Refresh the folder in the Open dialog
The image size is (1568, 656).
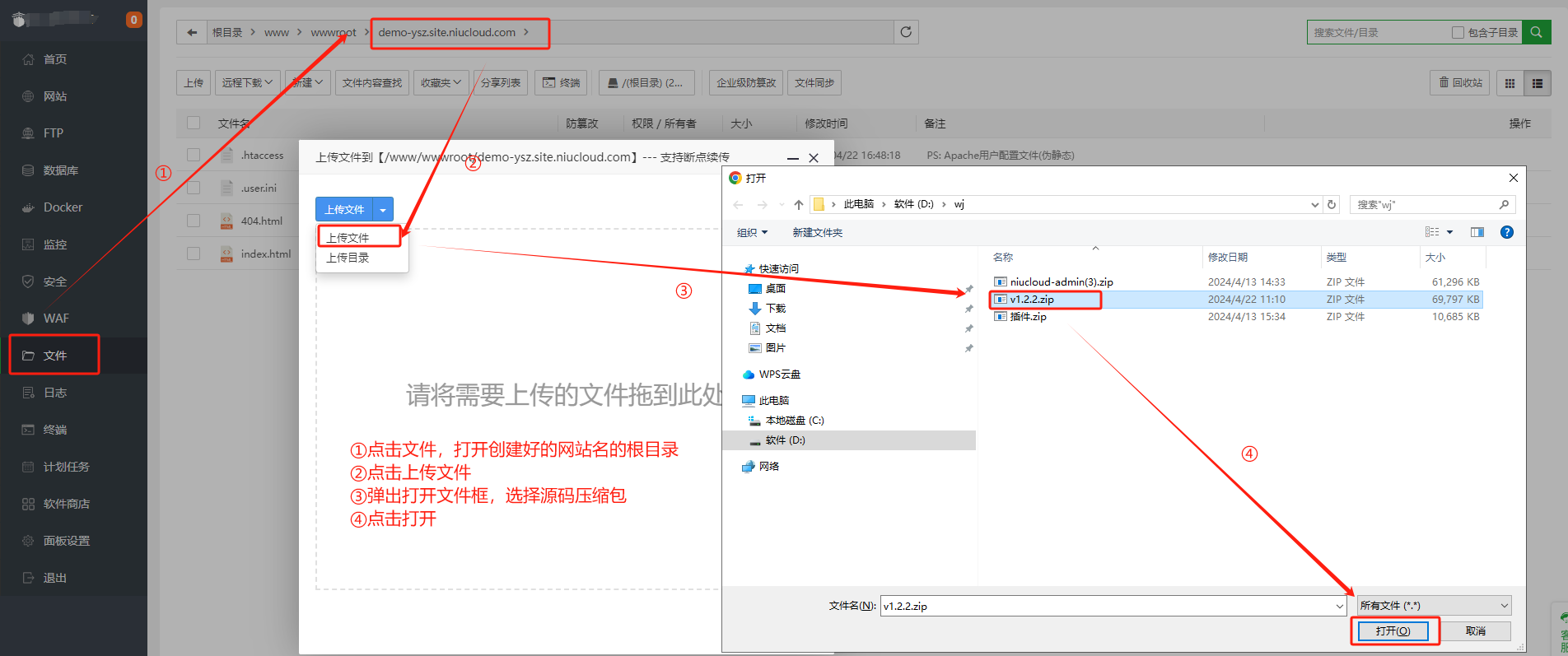click(1332, 204)
